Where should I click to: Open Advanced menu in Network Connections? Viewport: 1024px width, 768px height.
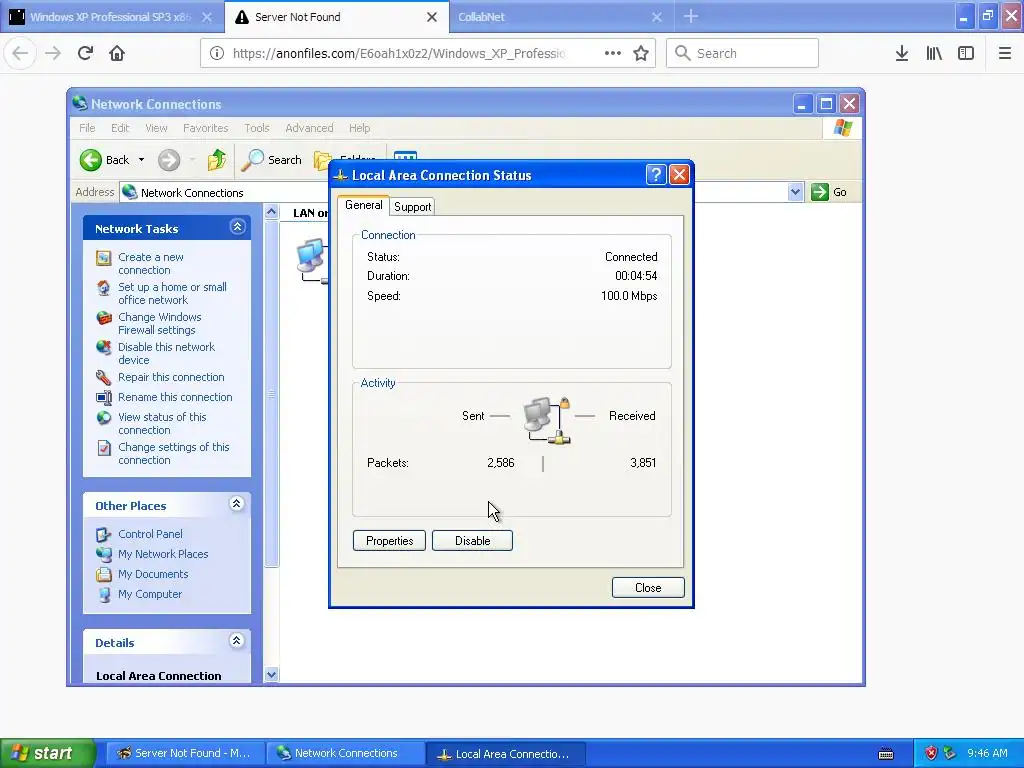[309, 128]
